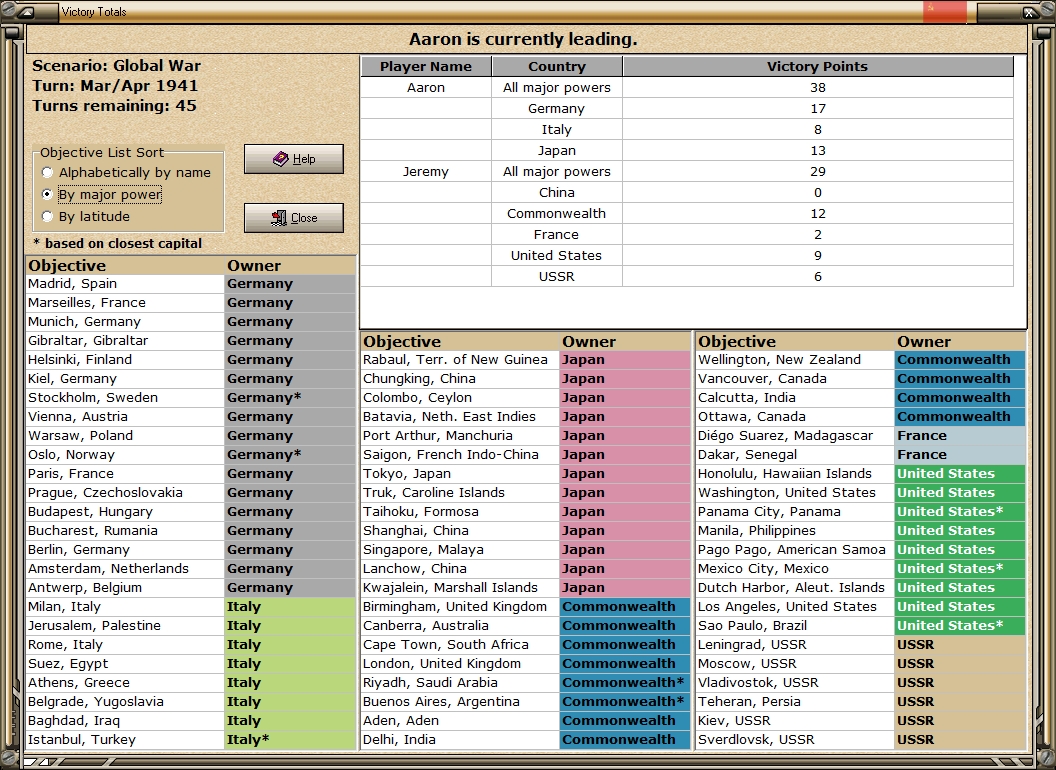Select the Gibraltar, Gibraltar objective
The height and width of the screenshot is (770, 1056).
coord(125,341)
